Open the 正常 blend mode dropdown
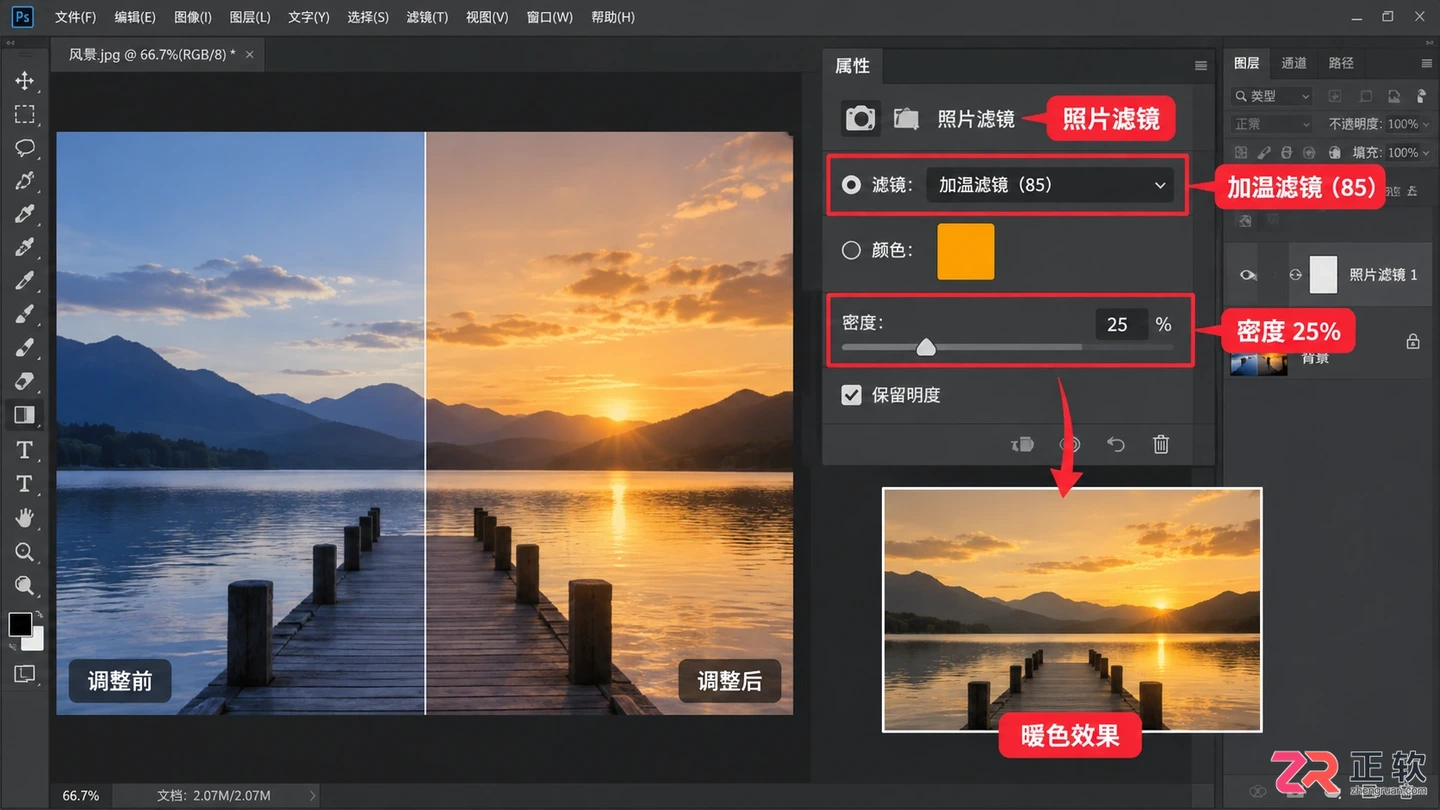Screen dimensions: 1440x810 [x=1272, y=124]
